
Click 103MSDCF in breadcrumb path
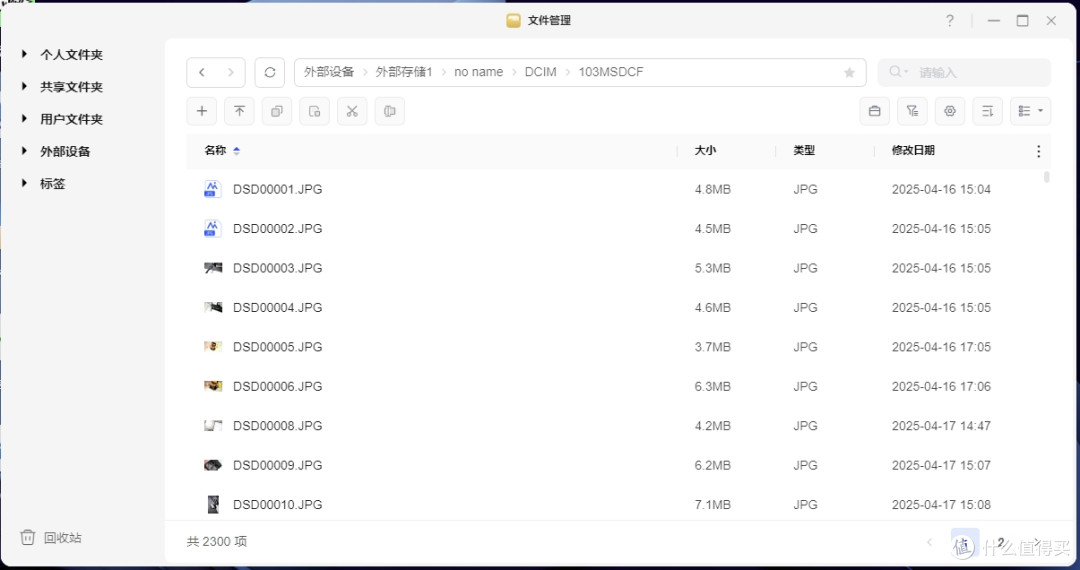coord(611,72)
